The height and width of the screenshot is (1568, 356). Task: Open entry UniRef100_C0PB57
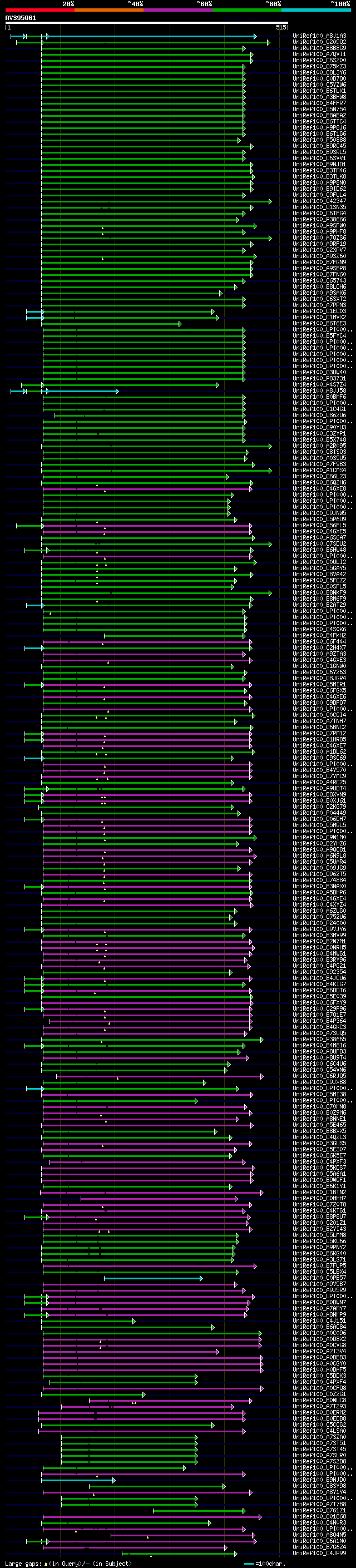[x=319, y=1278]
